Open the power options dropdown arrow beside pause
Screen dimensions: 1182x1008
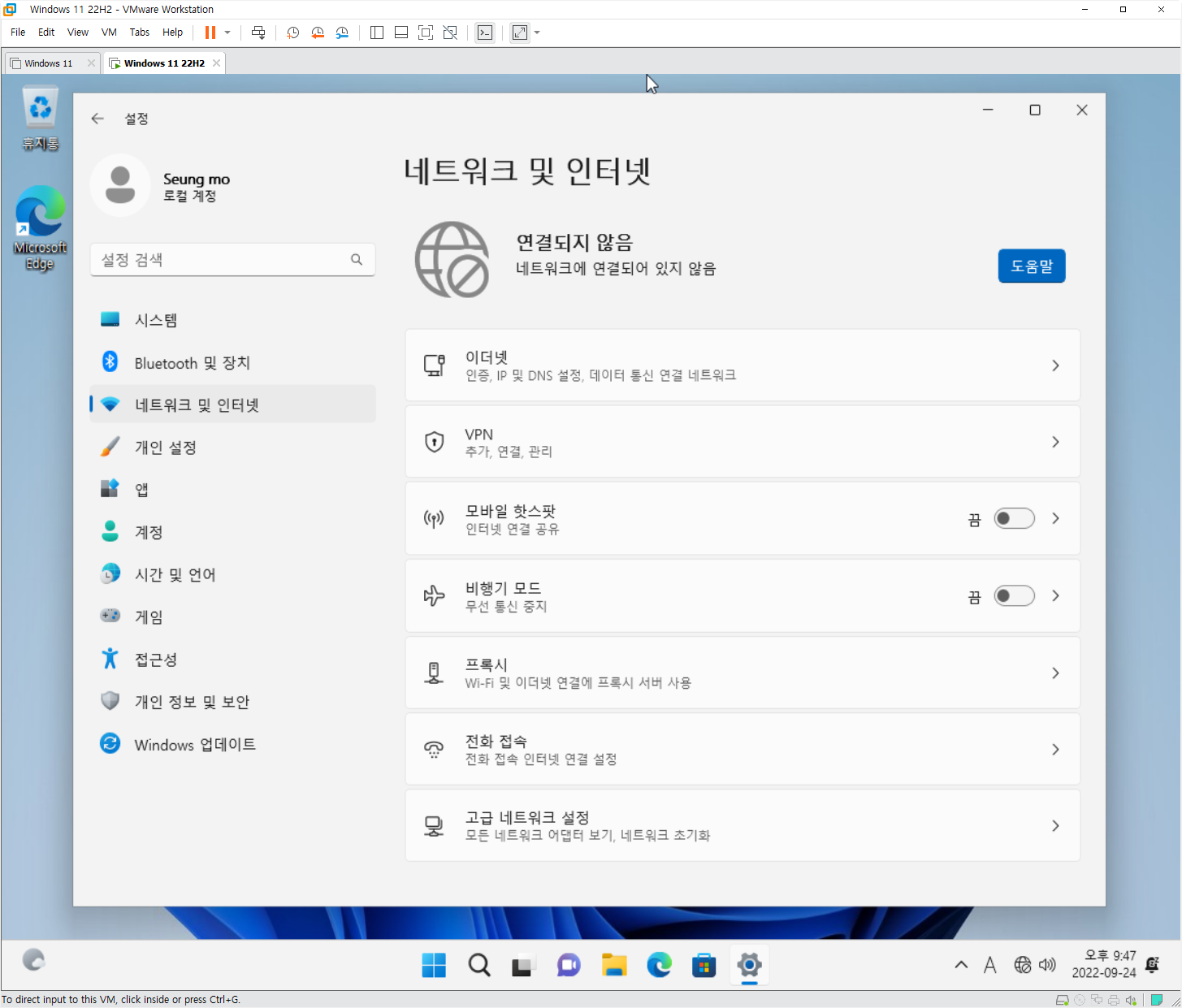point(227,32)
